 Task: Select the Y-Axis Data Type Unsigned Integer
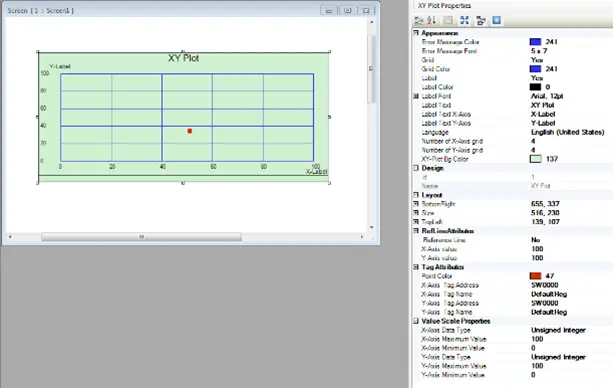(558, 357)
